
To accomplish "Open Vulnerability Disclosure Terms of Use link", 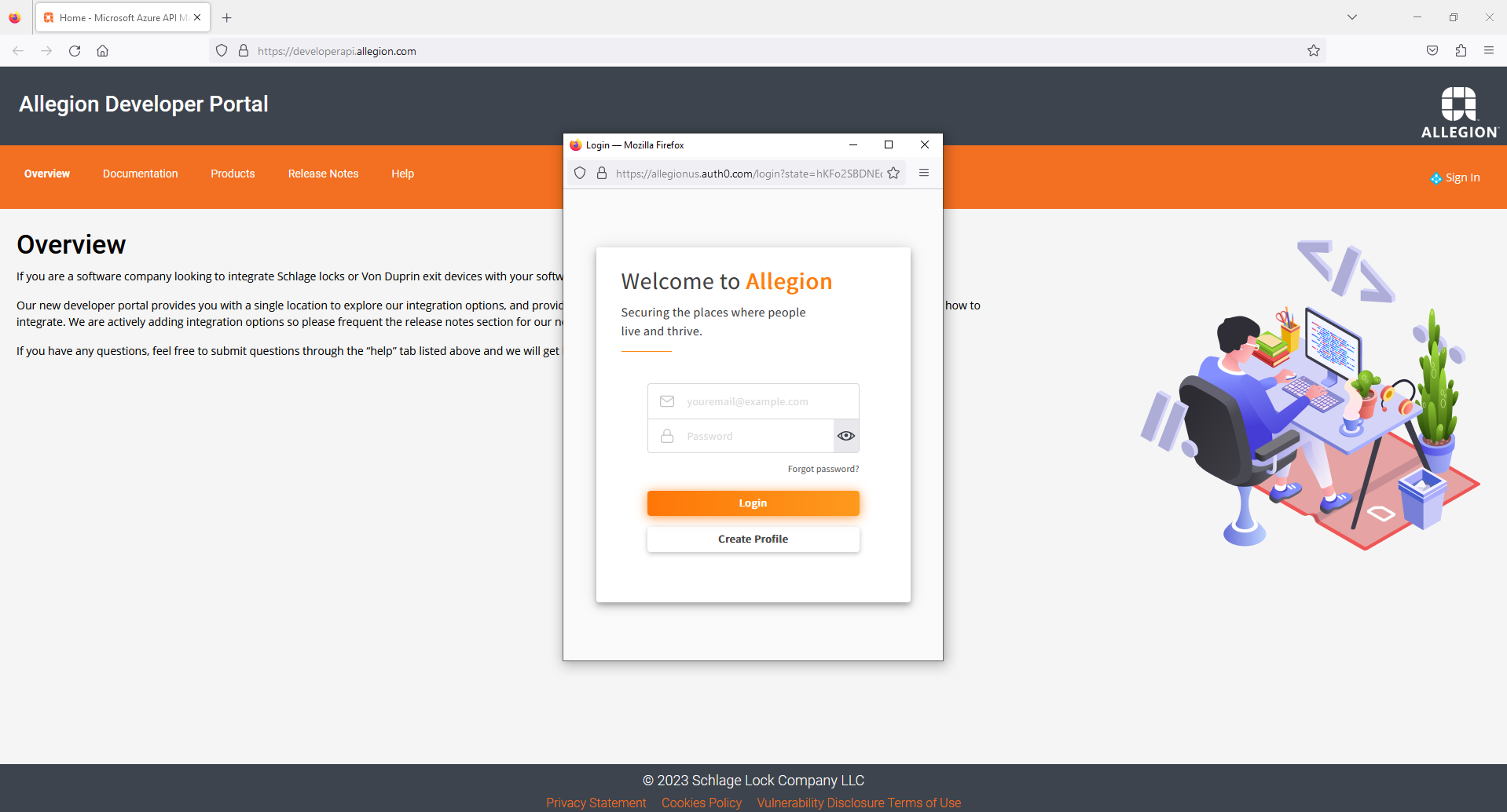I will (859, 803).
